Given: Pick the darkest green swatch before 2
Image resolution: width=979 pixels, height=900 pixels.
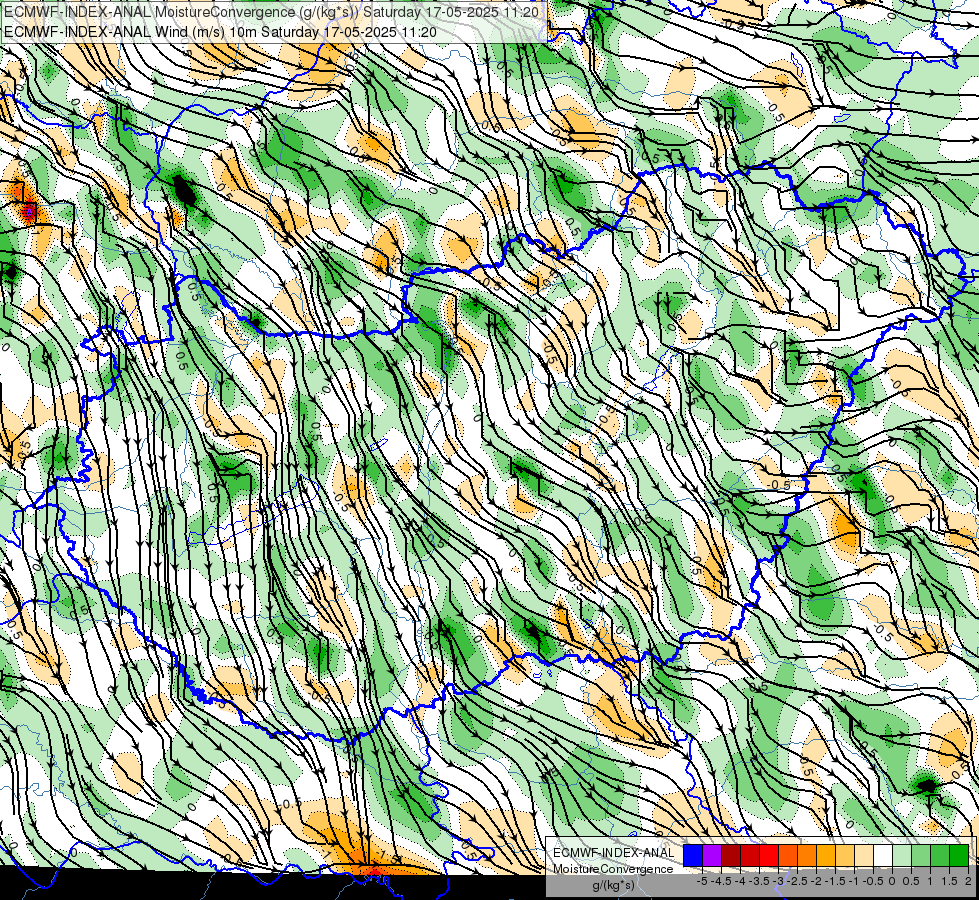Looking at the screenshot, I should point(959,855).
